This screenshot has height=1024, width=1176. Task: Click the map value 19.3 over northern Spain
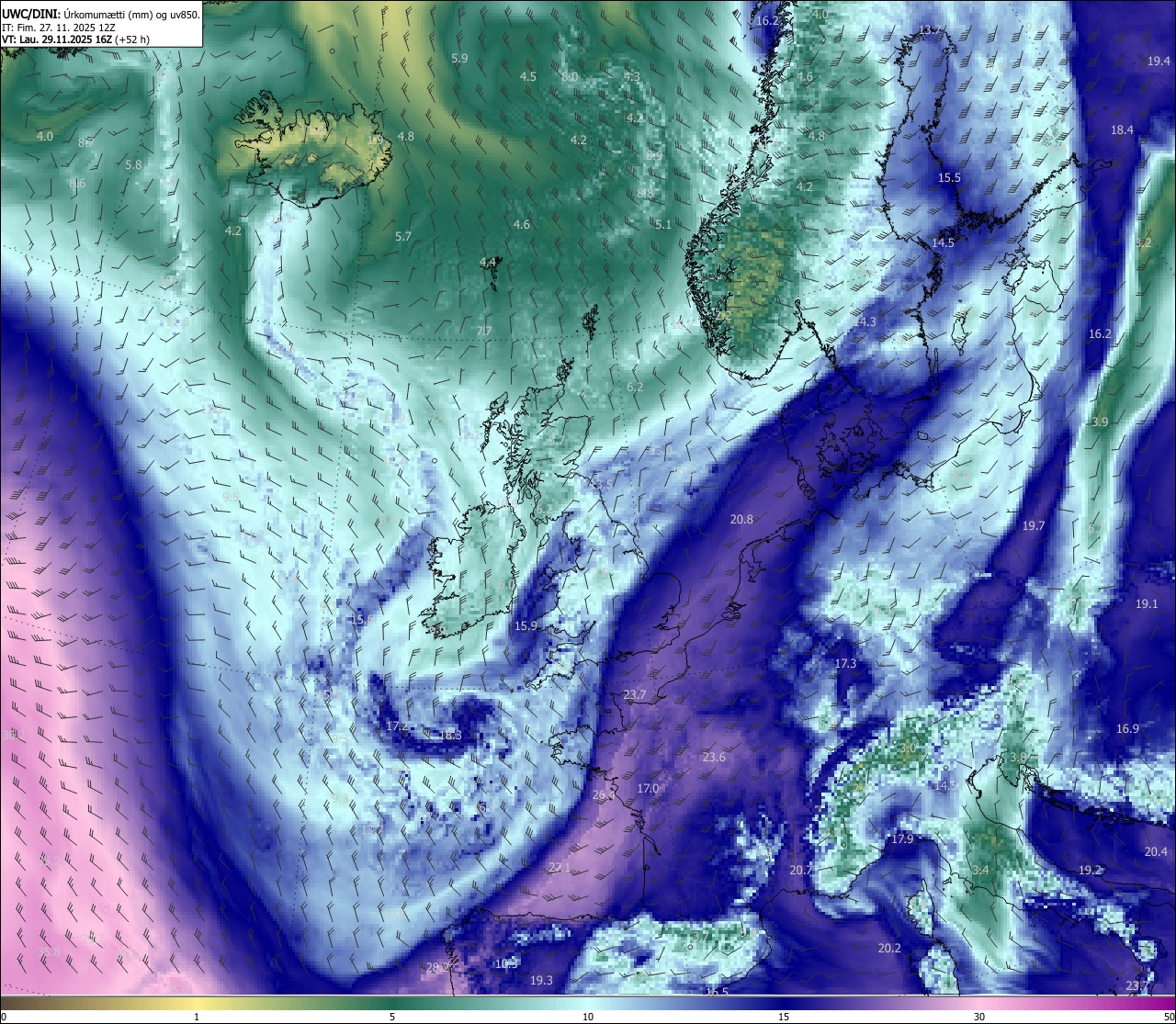point(542,981)
